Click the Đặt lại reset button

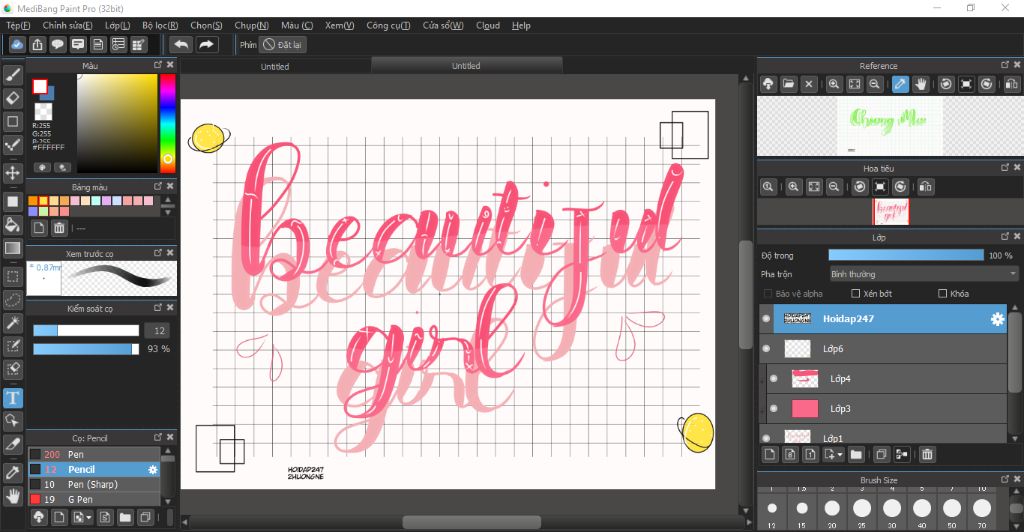coord(282,44)
